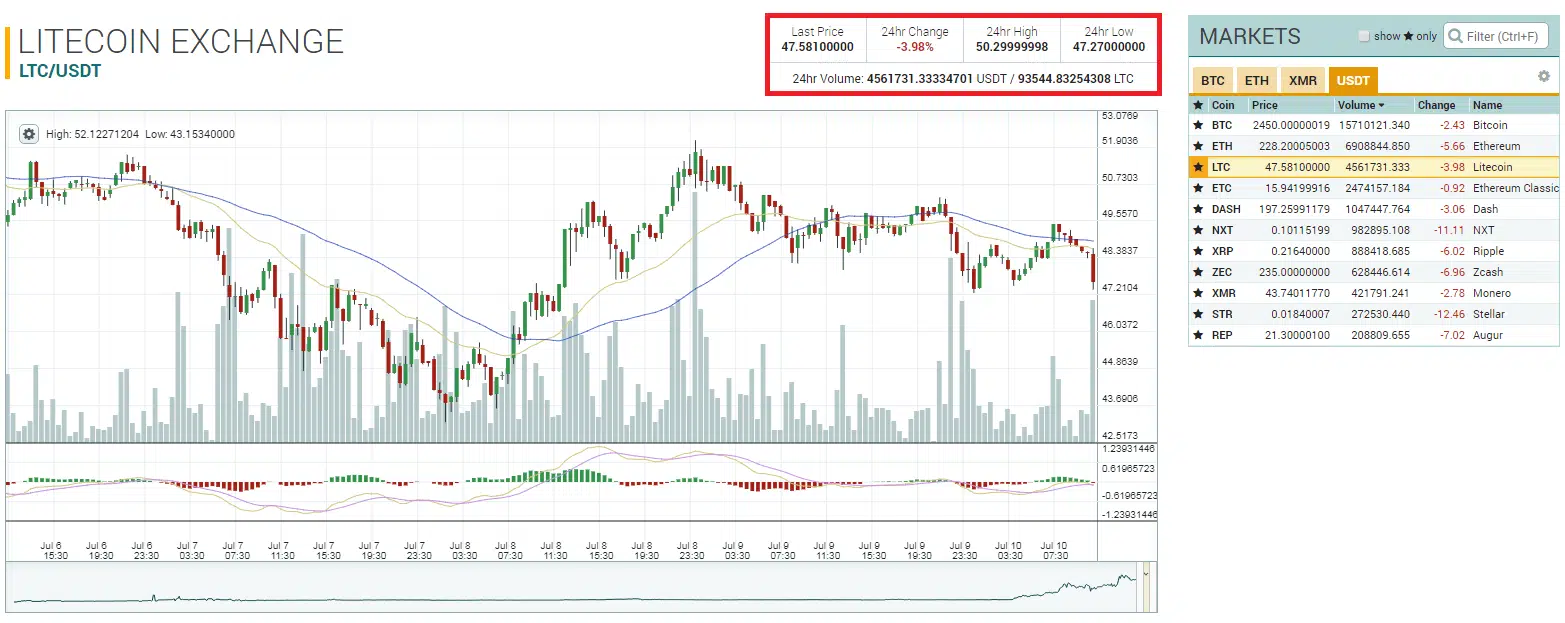Open the Ethereum Classic market row
The height and width of the screenshot is (623, 1565).
pyautogui.click(x=1374, y=188)
